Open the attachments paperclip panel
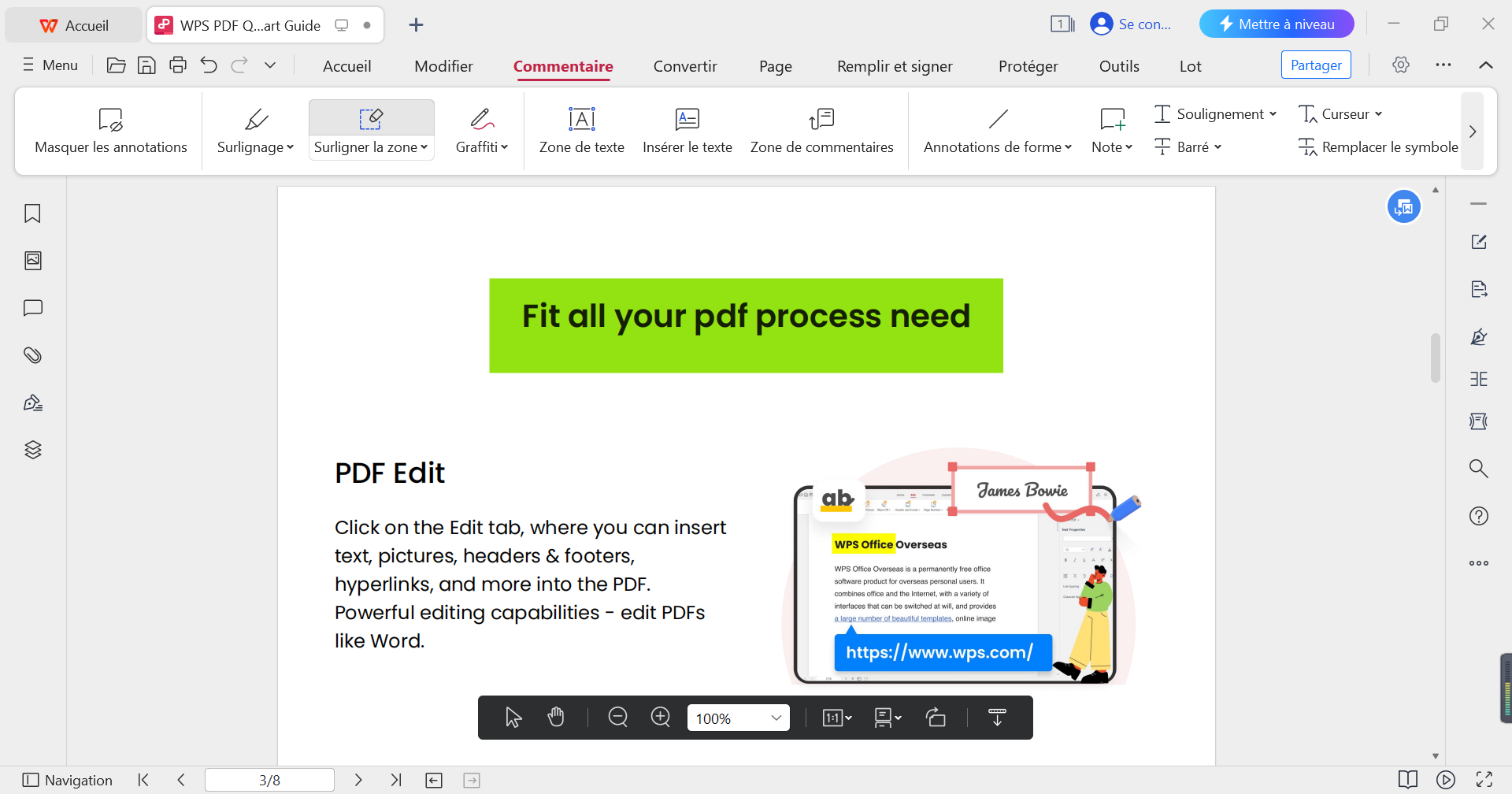 point(32,355)
